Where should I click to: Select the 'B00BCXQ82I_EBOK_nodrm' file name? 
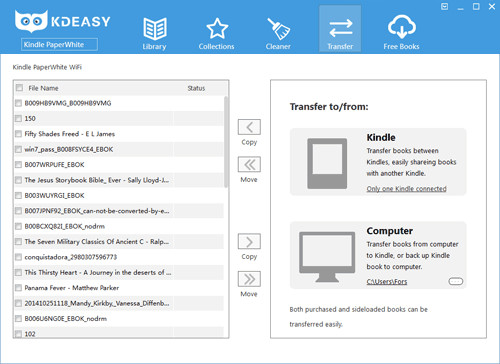pyautogui.click(x=65, y=226)
